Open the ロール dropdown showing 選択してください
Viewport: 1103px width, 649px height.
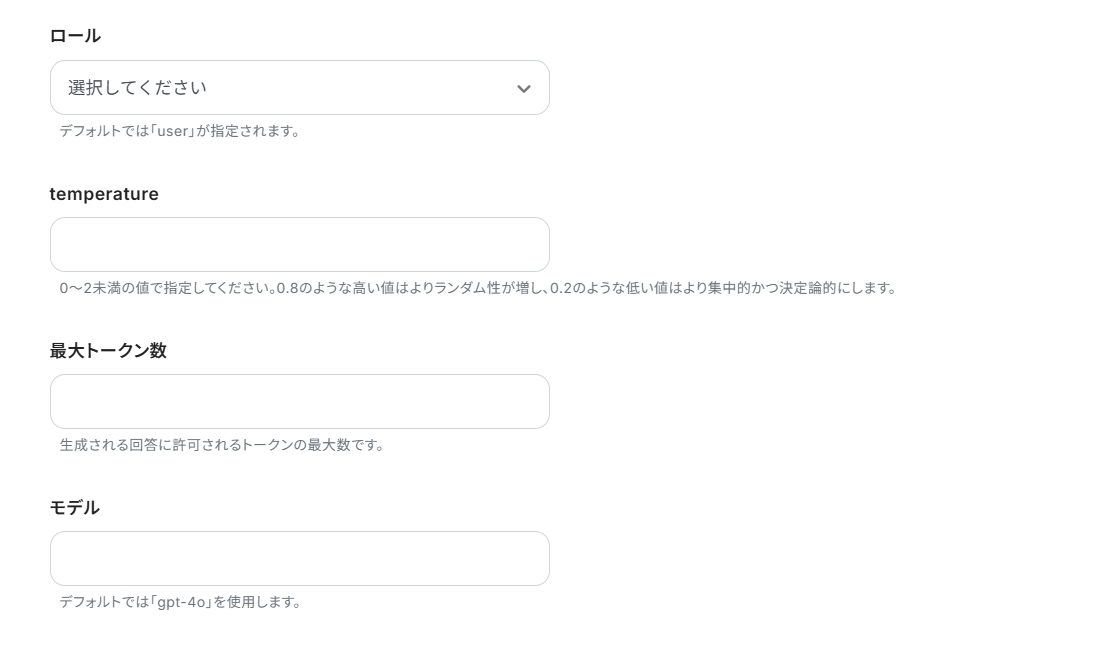[x=299, y=88]
